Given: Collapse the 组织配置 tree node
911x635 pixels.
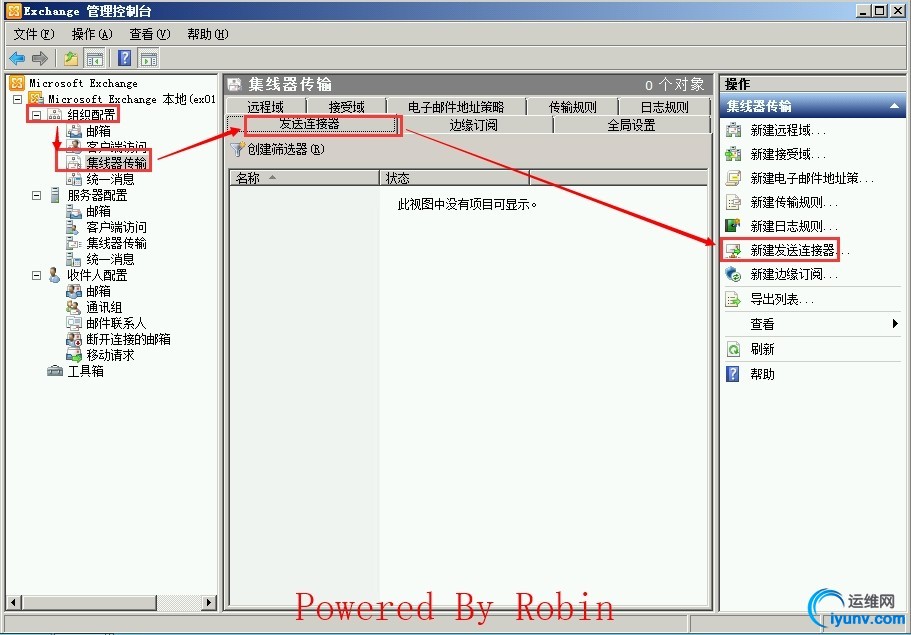Looking at the screenshot, I should (37, 115).
